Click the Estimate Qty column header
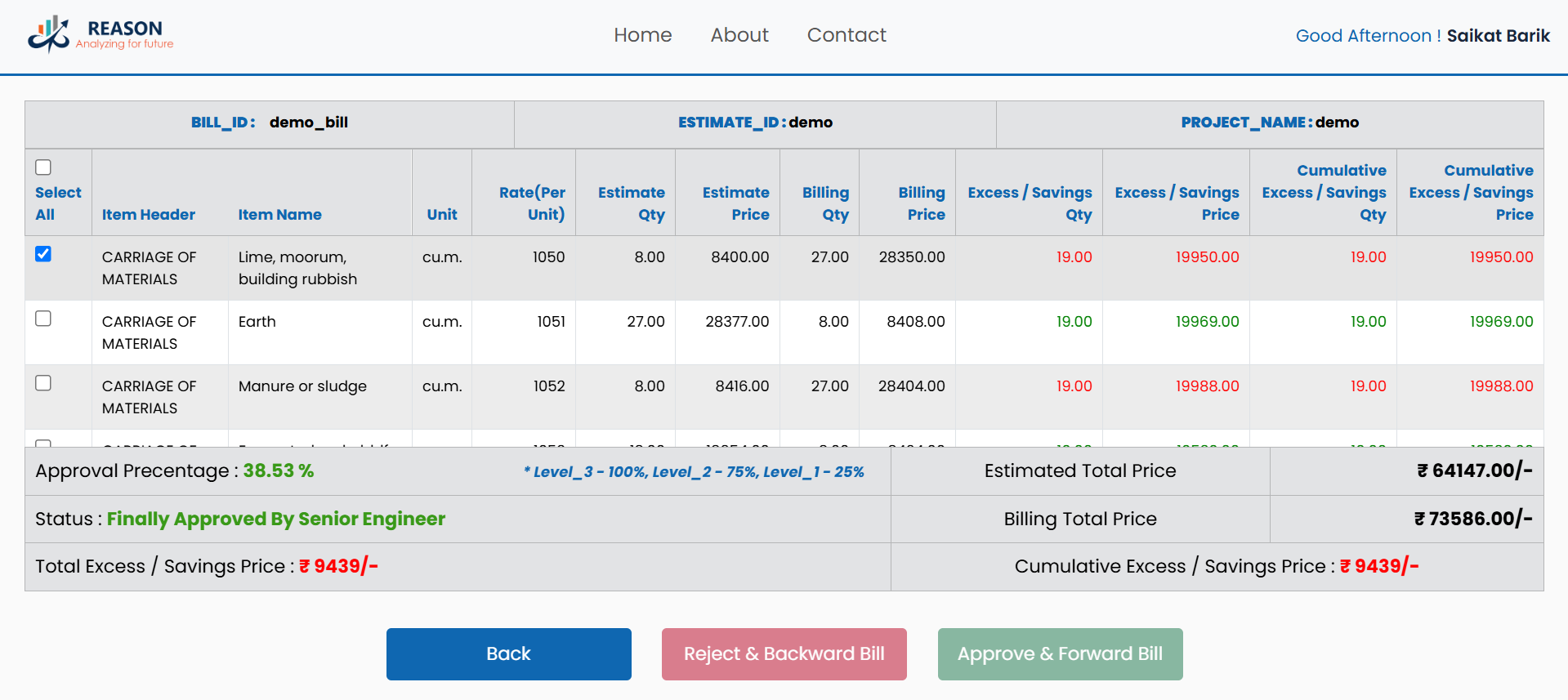This screenshot has width=1568, height=700. [631, 203]
